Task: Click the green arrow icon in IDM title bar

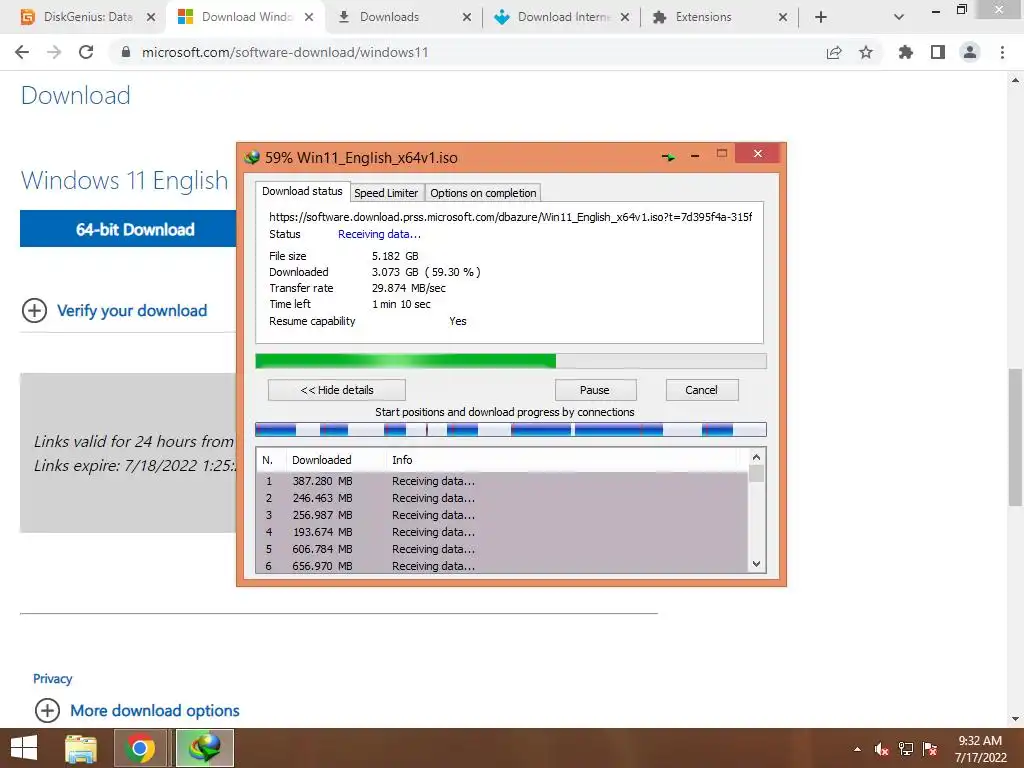Action: coord(668,156)
